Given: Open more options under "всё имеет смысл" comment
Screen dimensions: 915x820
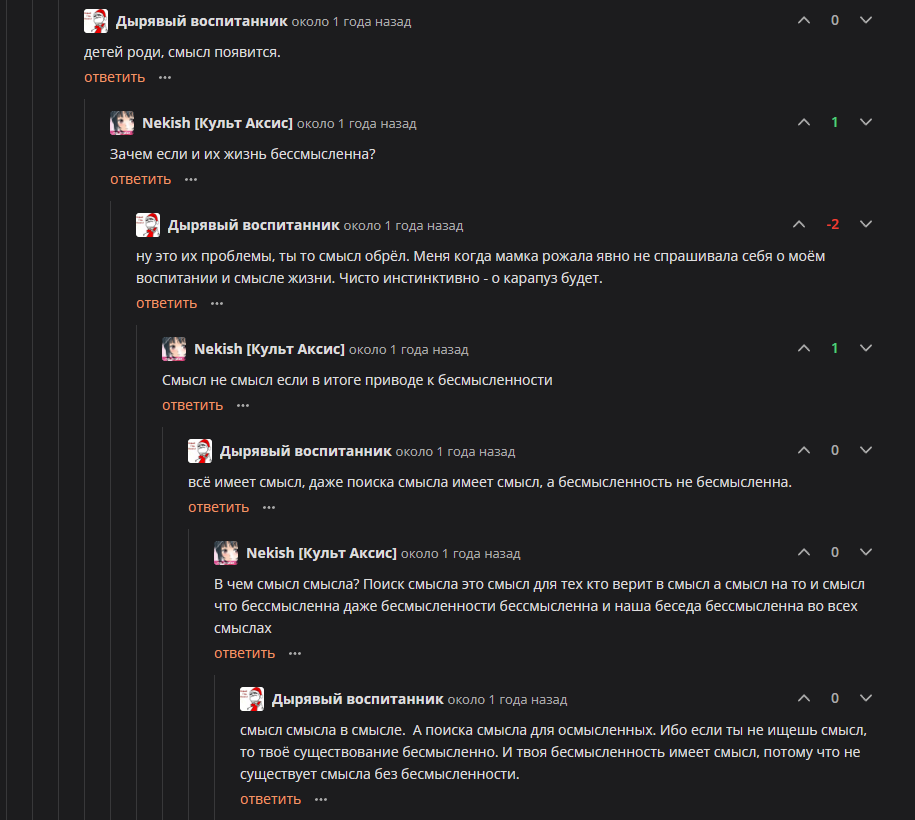Looking at the screenshot, I should pos(269,507).
